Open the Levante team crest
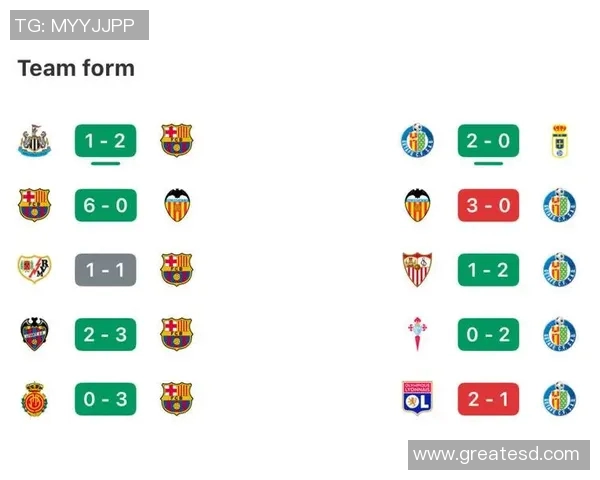This screenshot has height=480, width=600. tap(34, 334)
